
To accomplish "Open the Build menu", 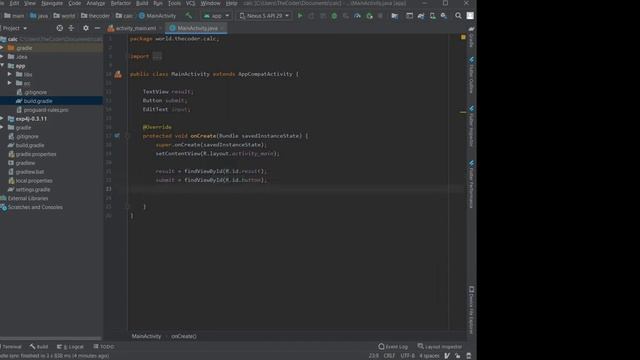I will [142, 3].
